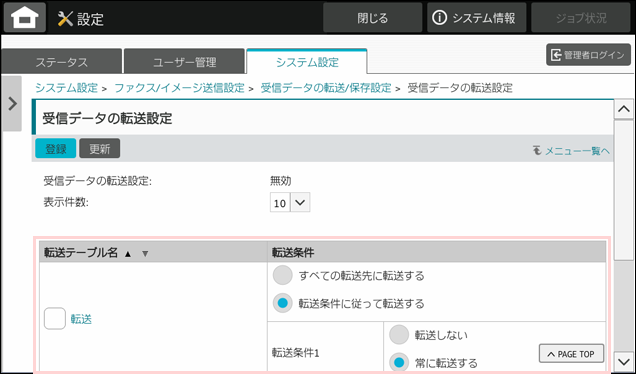Viewport: 636px width, 374px height.
Task: Select すべての転送先に転送する radio button
Action: tap(283, 275)
